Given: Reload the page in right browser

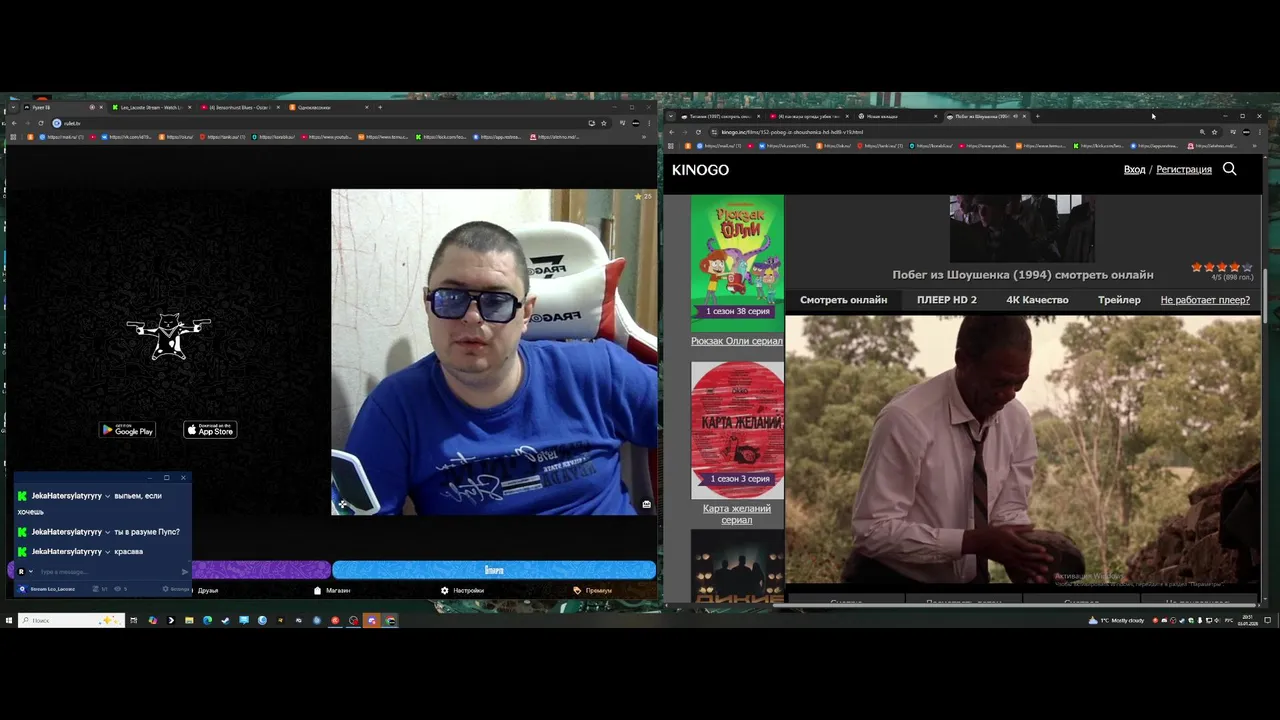Looking at the screenshot, I should pos(698,132).
